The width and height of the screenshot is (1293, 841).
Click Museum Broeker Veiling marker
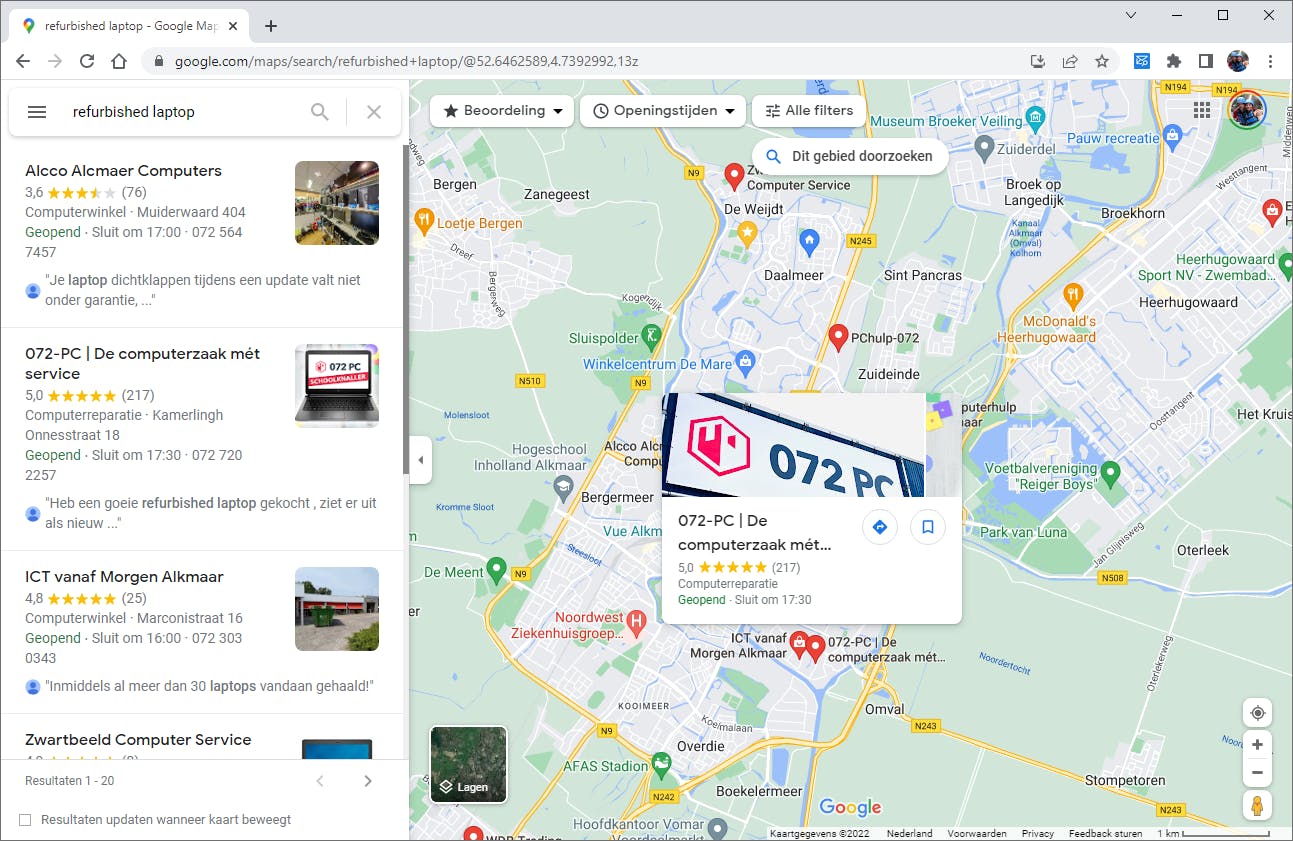click(1036, 118)
